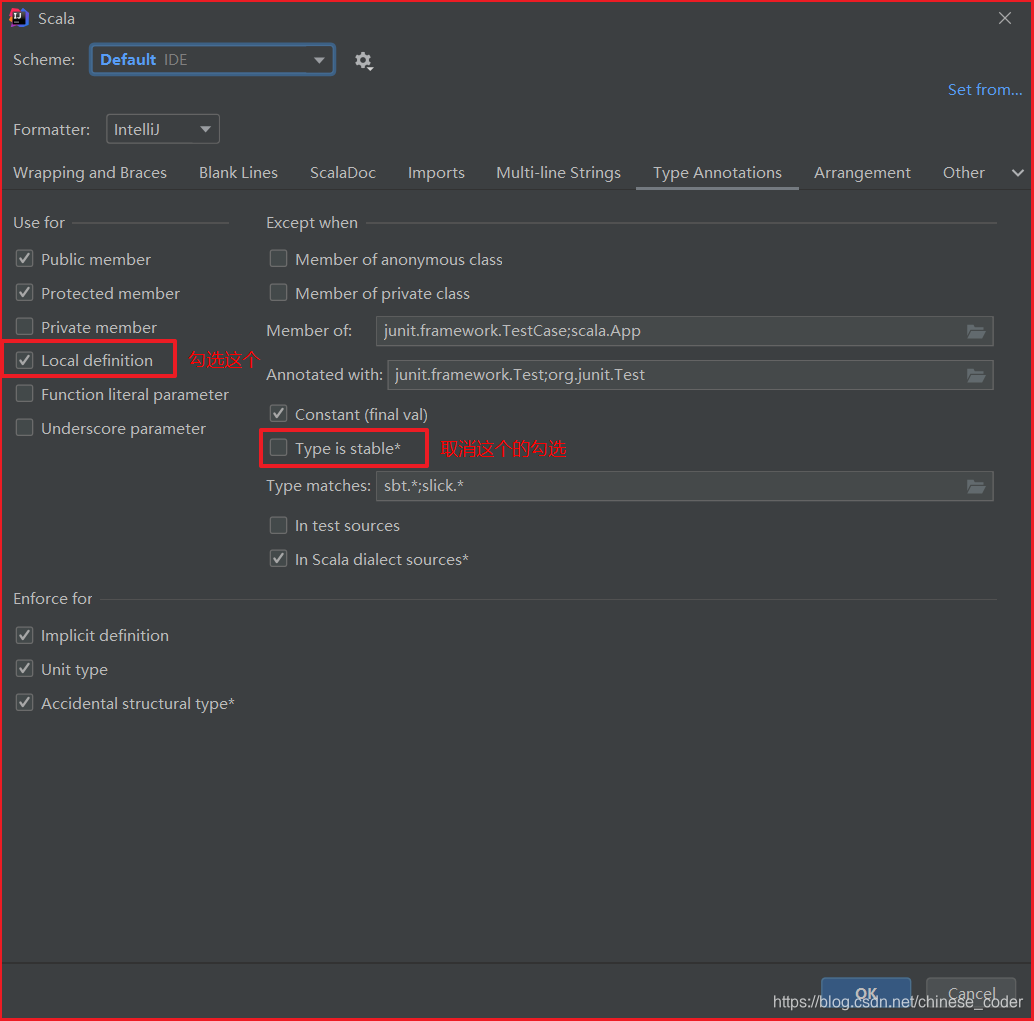Open the Other tab

(963, 173)
